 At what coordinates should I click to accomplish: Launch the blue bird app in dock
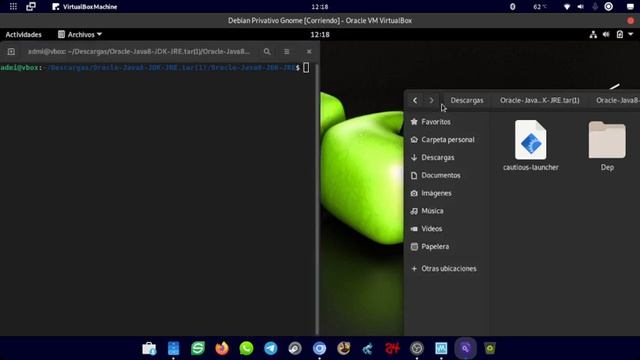pos(368,348)
